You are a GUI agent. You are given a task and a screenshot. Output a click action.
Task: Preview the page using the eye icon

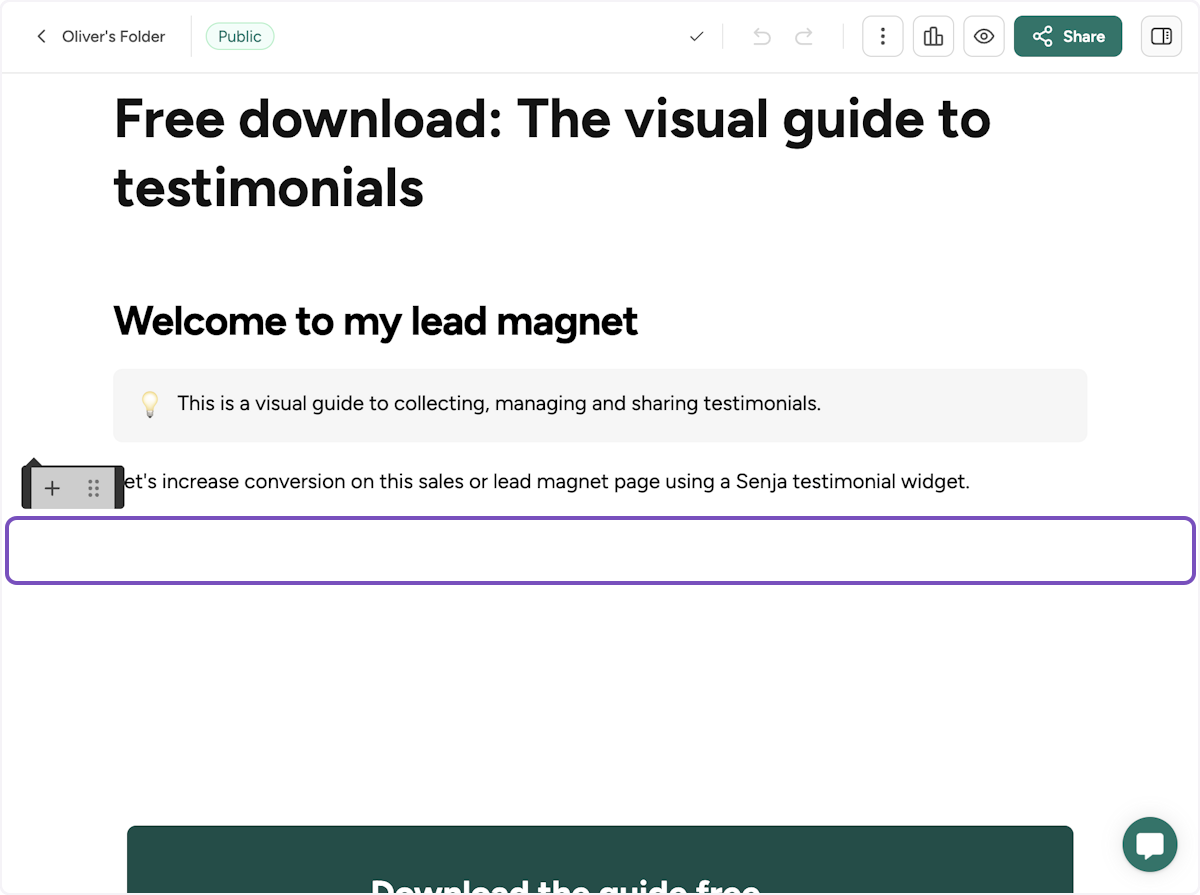point(984,36)
